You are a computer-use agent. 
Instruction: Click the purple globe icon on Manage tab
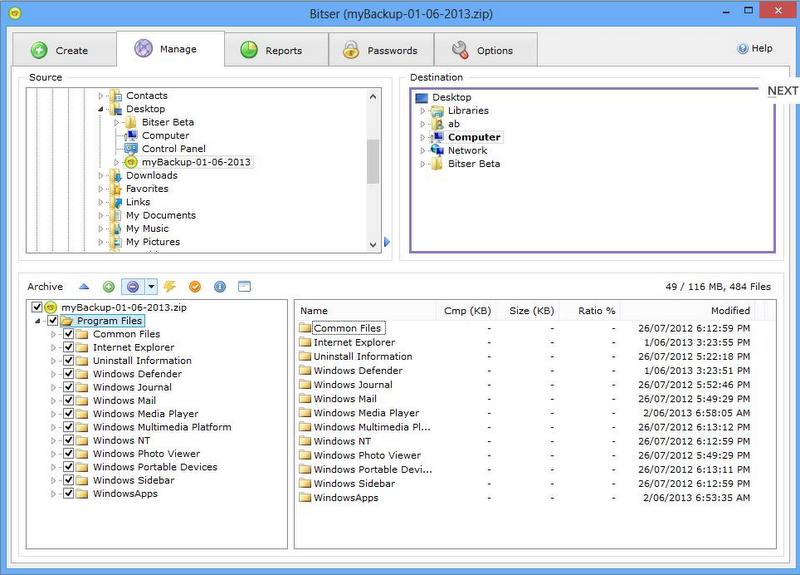(143, 48)
